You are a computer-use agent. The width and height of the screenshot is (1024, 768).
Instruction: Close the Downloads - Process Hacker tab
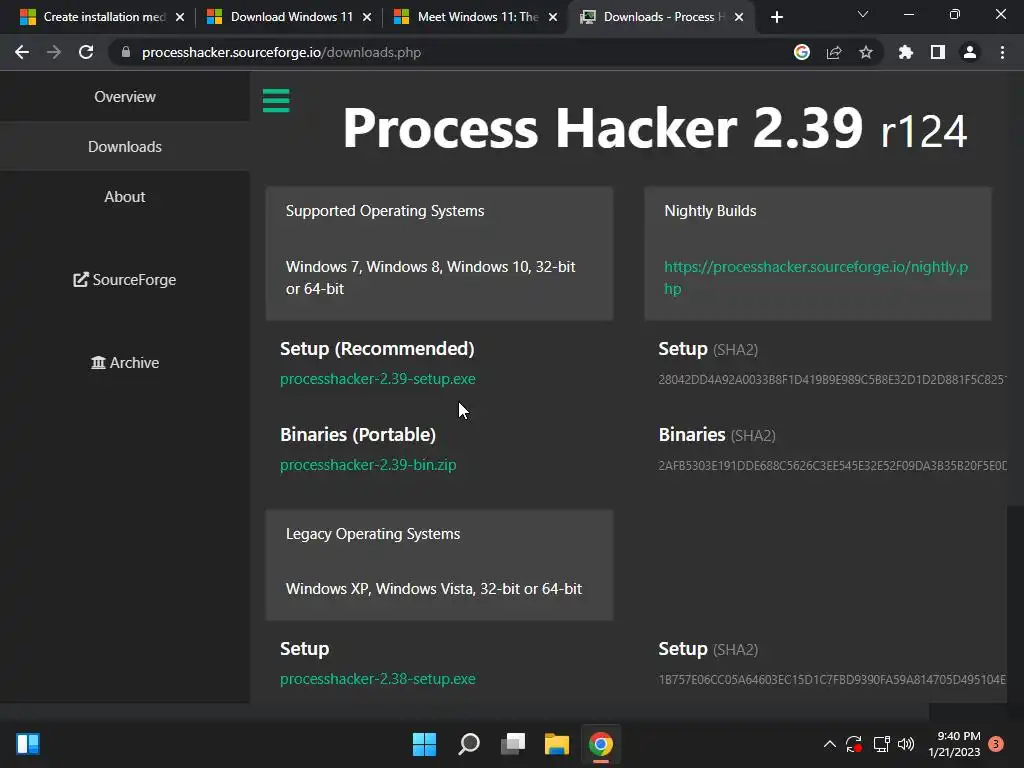click(739, 17)
